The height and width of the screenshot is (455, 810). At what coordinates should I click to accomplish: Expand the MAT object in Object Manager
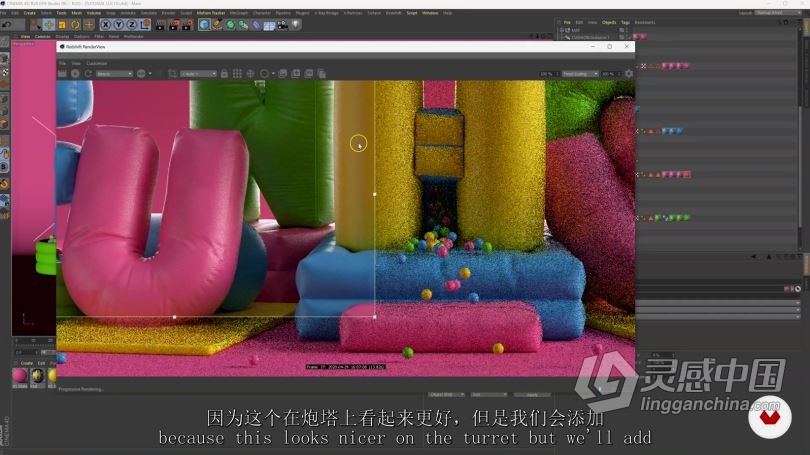coord(562,30)
